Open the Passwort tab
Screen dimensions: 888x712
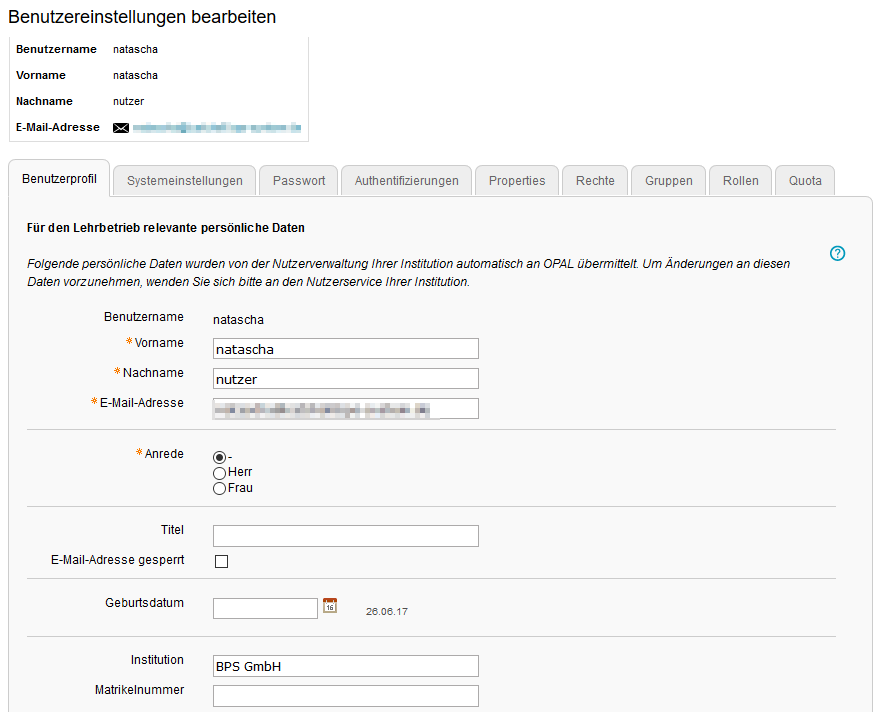click(299, 180)
